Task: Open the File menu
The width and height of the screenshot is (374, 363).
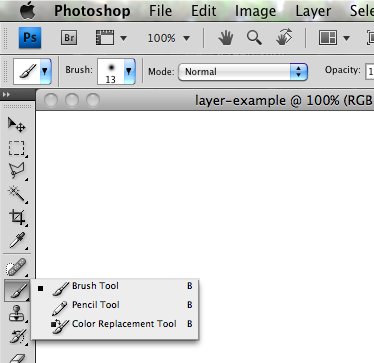Action: coord(161,11)
